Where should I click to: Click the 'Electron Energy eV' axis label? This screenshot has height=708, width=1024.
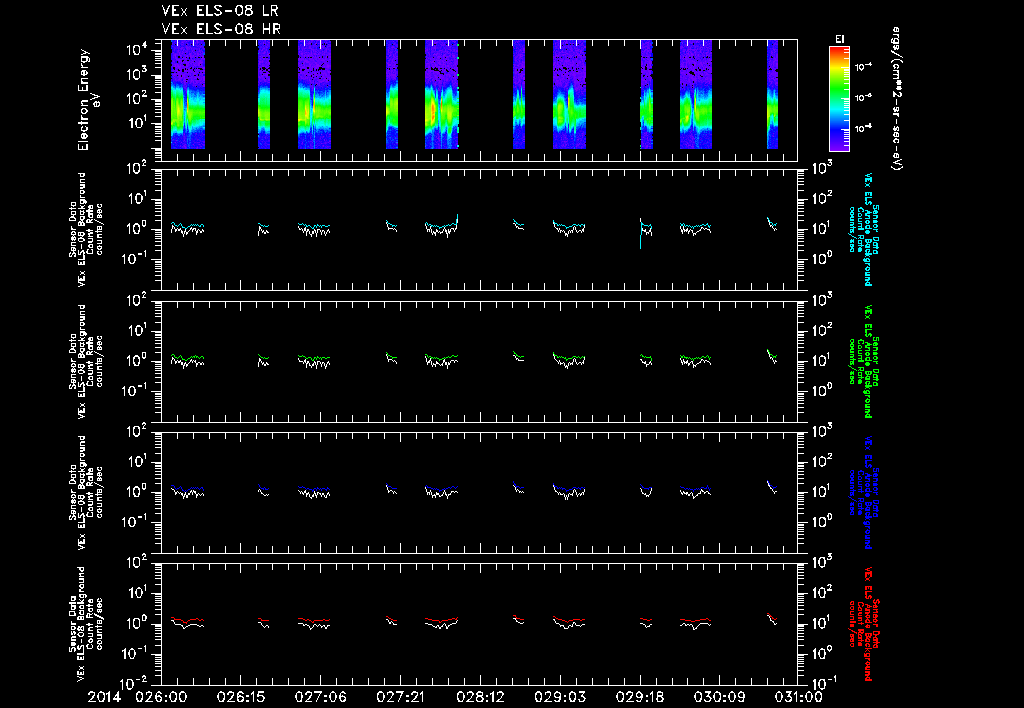[x=88, y=99]
